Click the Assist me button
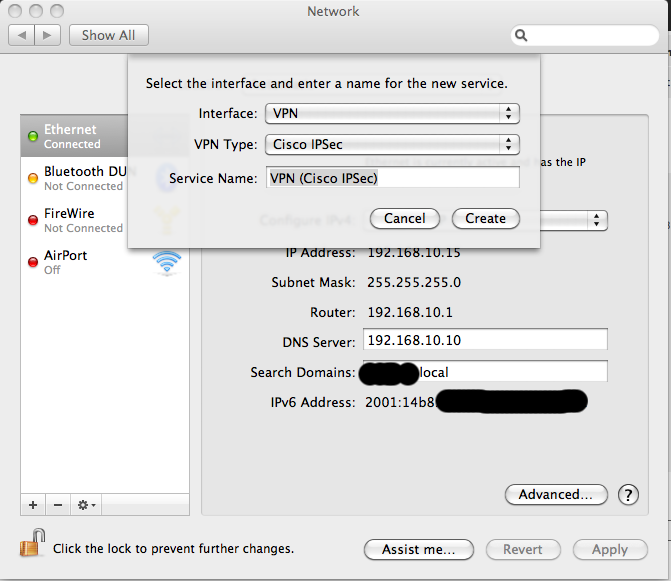 click(419, 549)
